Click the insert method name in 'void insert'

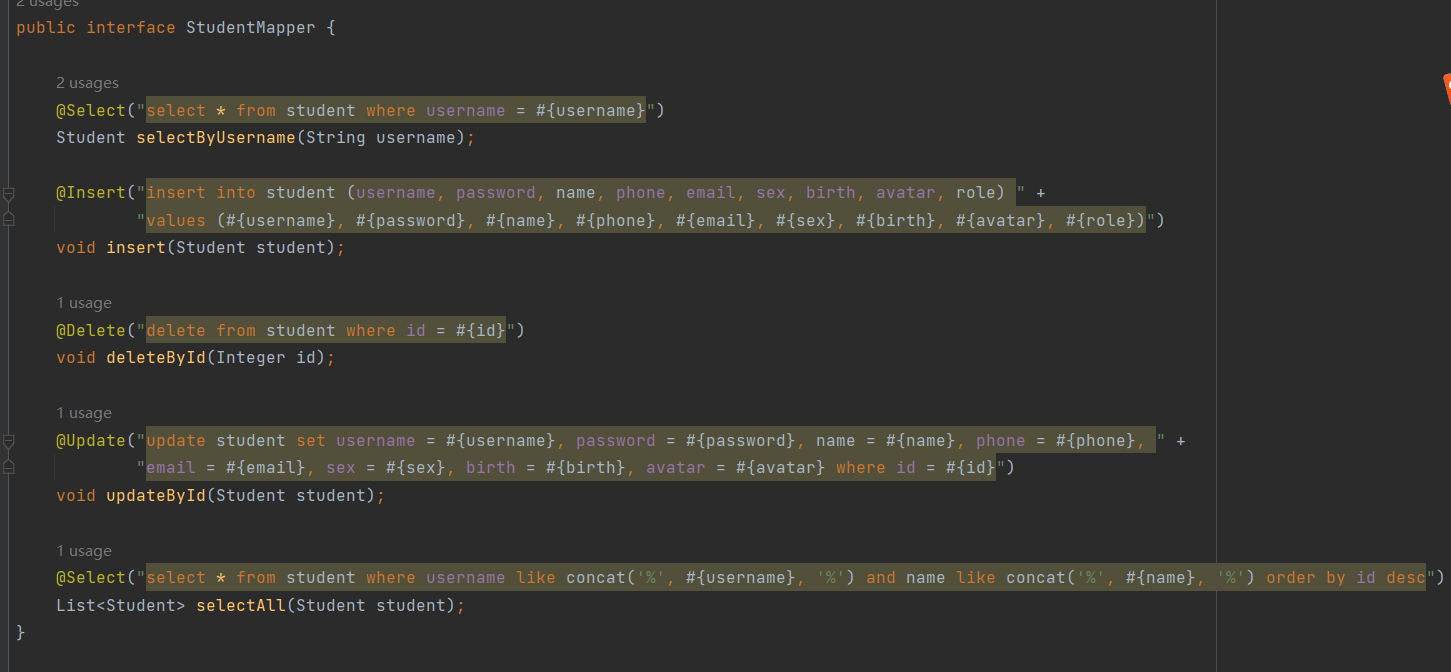tap(136, 248)
